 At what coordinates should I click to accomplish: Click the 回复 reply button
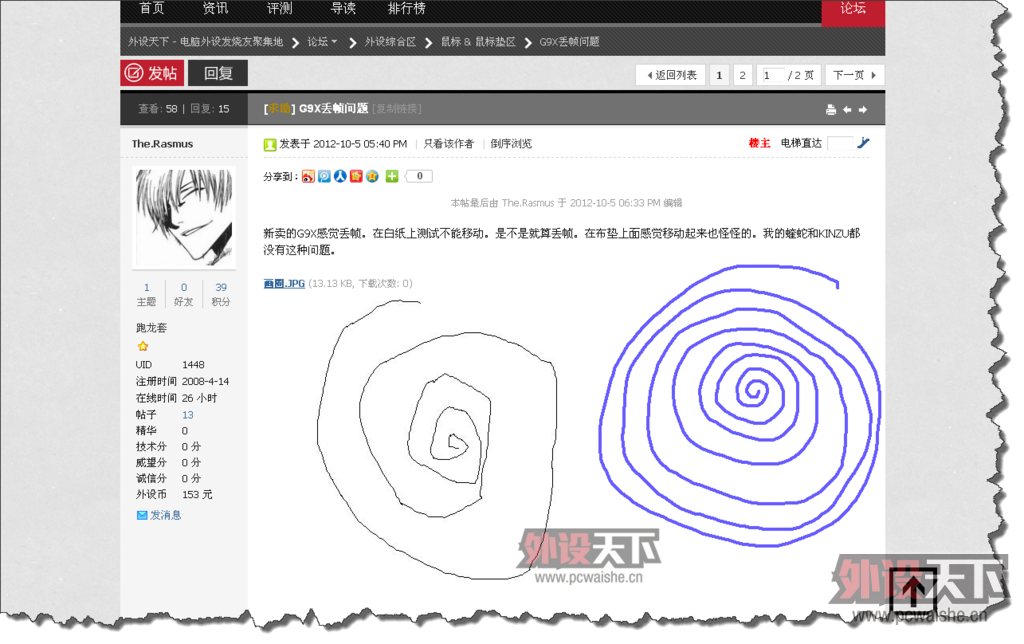coord(218,73)
